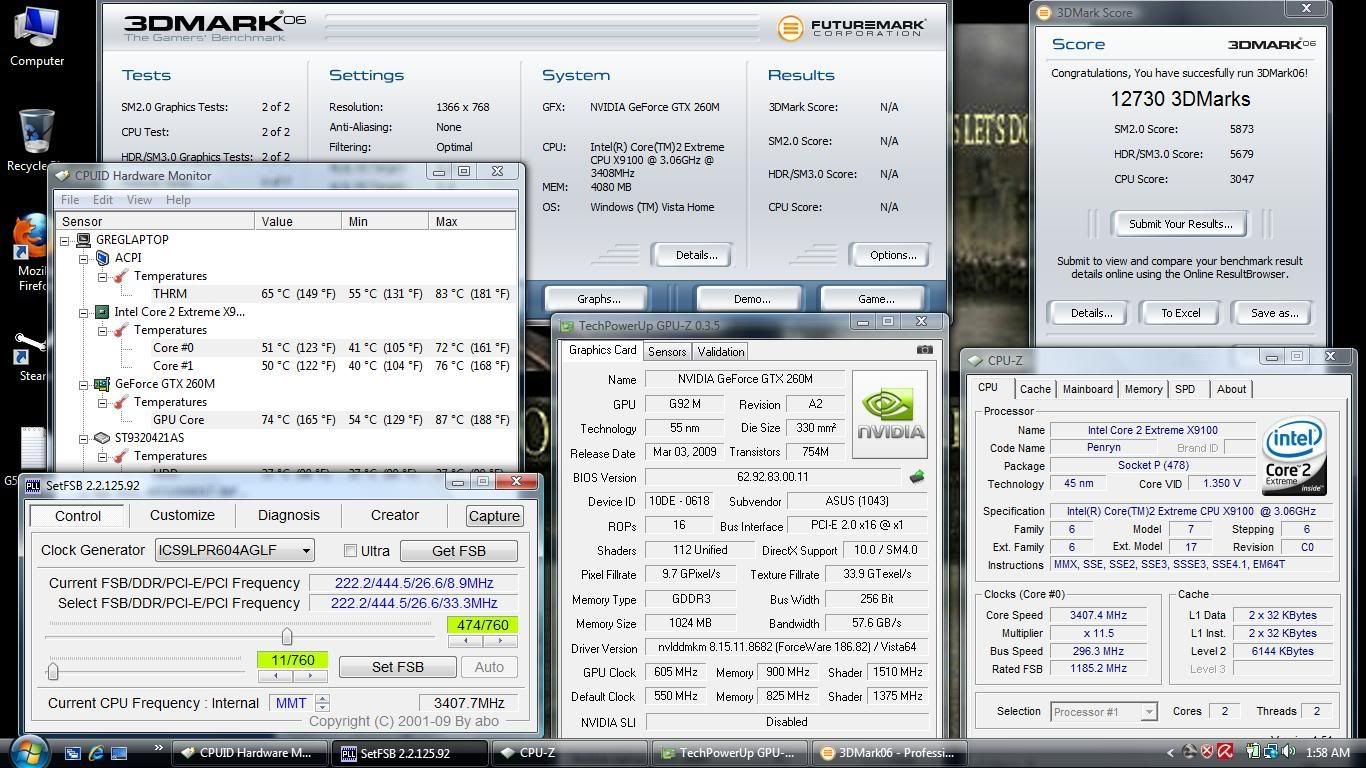Open Internet Explorer from quick launch
Viewport: 1366px width, 768px height.
(96, 753)
